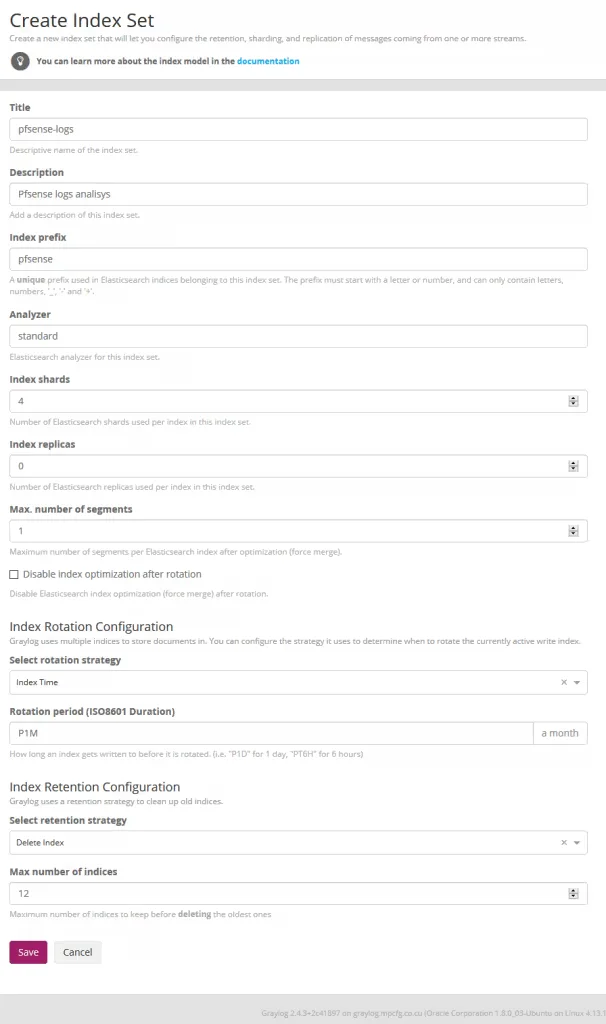Save the new index set
The height and width of the screenshot is (1024, 606).
click(x=28, y=952)
